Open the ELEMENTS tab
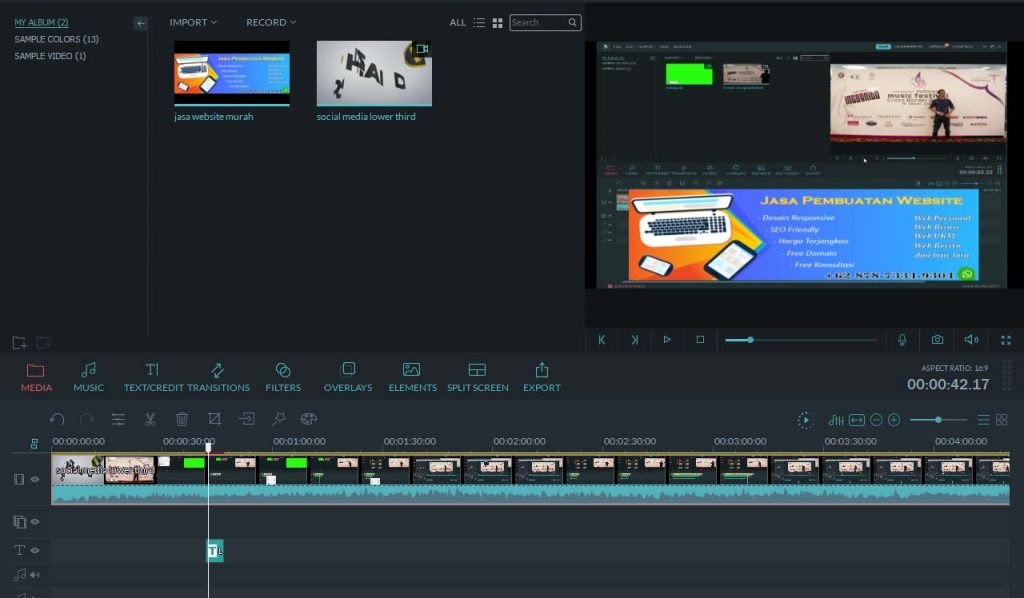Viewport: 1024px width, 598px height. [x=412, y=377]
